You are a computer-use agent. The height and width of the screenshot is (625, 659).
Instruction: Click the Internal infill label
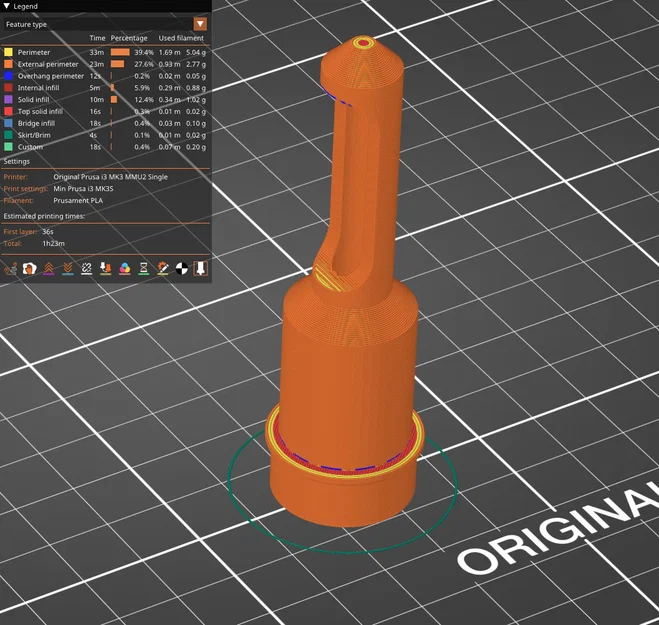[38, 88]
